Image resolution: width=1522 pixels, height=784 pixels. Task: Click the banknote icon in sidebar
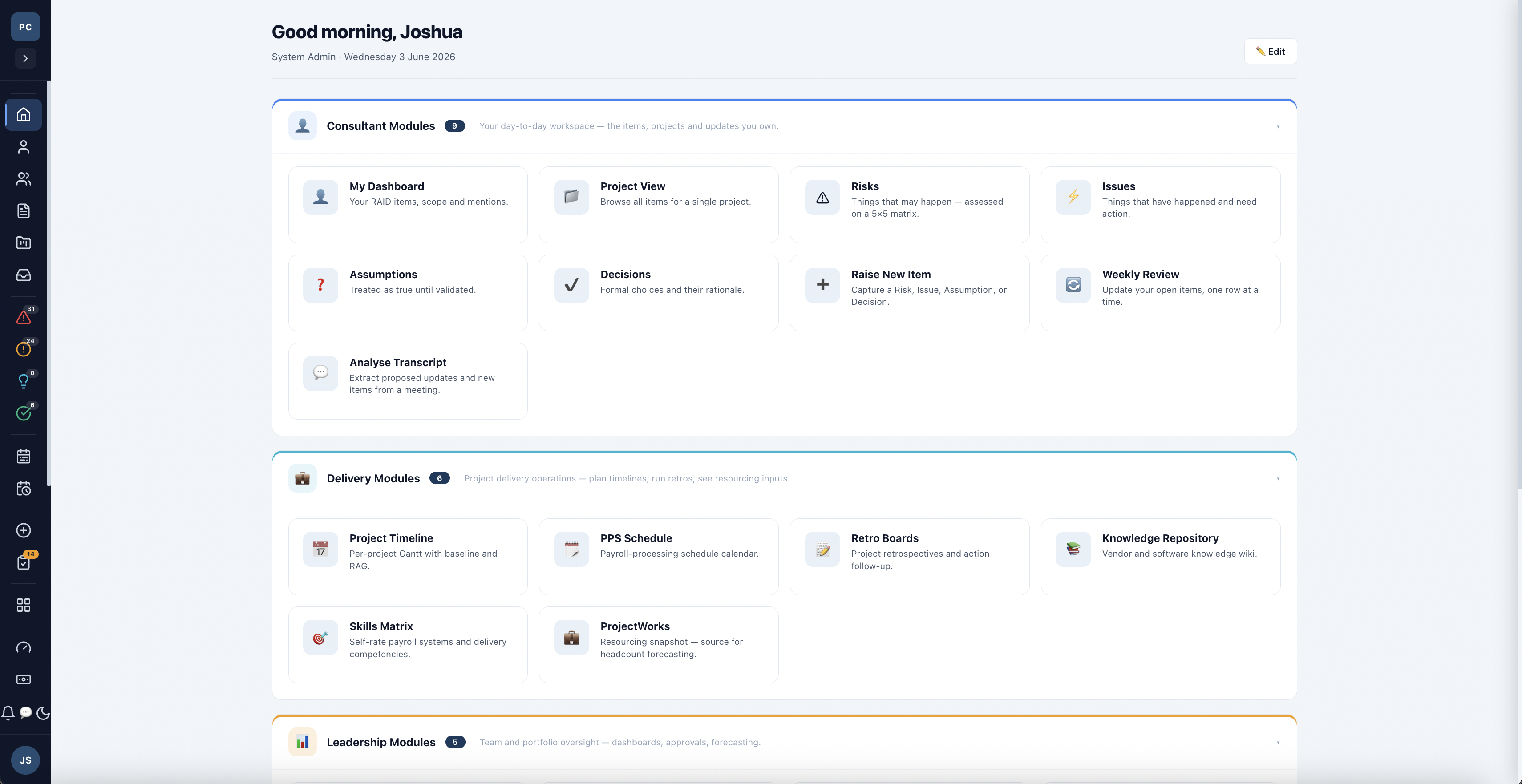pos(24,679)
